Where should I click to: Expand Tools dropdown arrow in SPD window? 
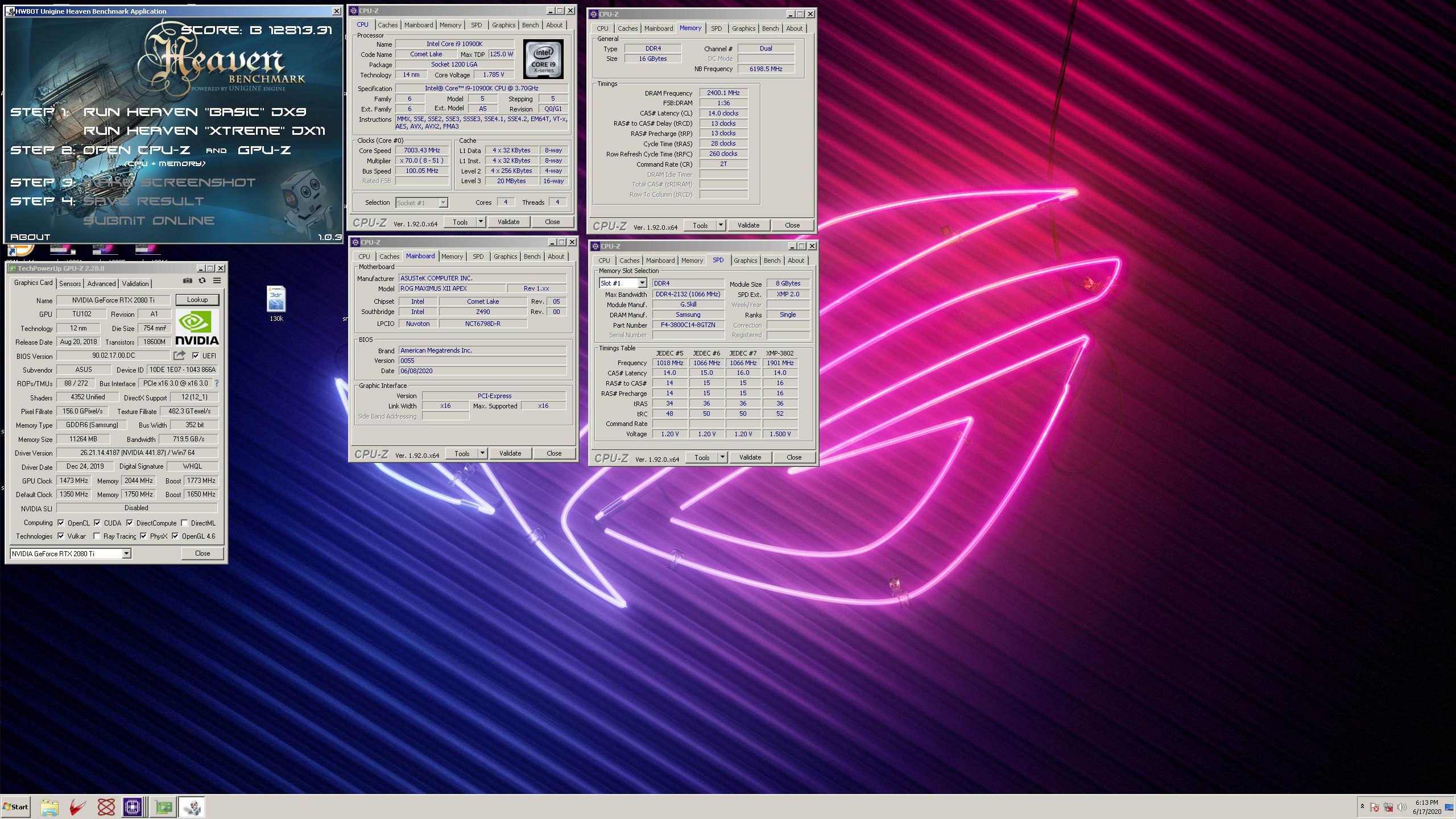[x=722, y=457]
